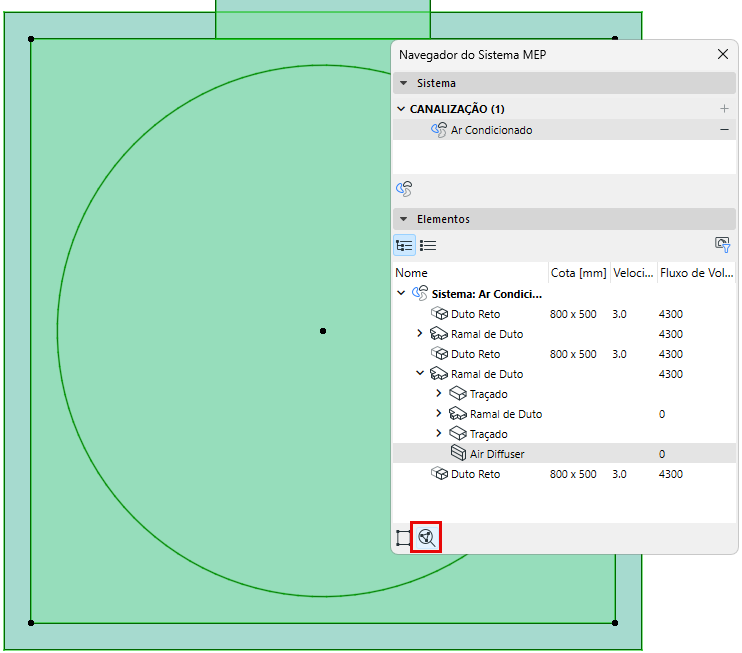Expand the nested Ramal de Duto with flow 0

click(439, 414)
